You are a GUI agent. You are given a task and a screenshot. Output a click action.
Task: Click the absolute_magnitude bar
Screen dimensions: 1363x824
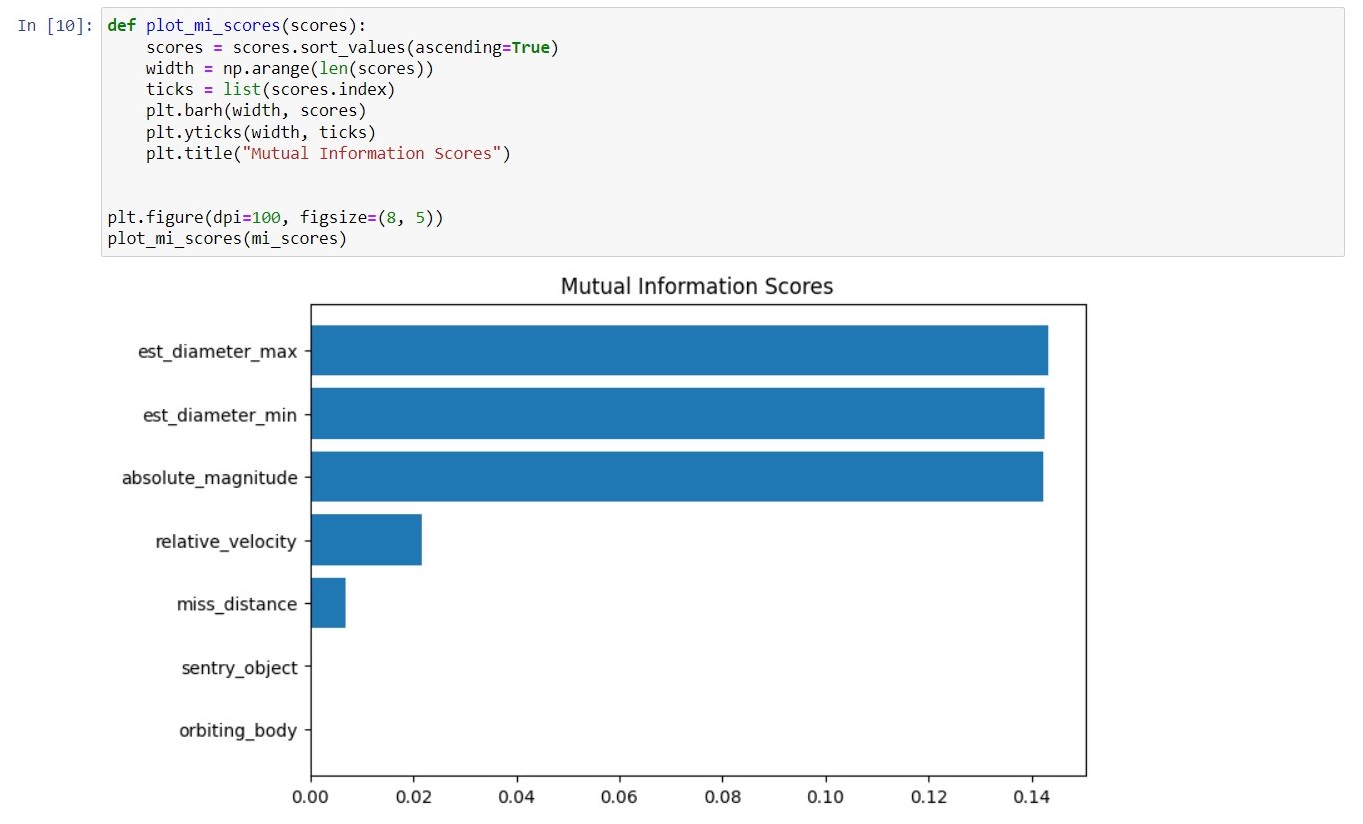click(x=677, y=476)
